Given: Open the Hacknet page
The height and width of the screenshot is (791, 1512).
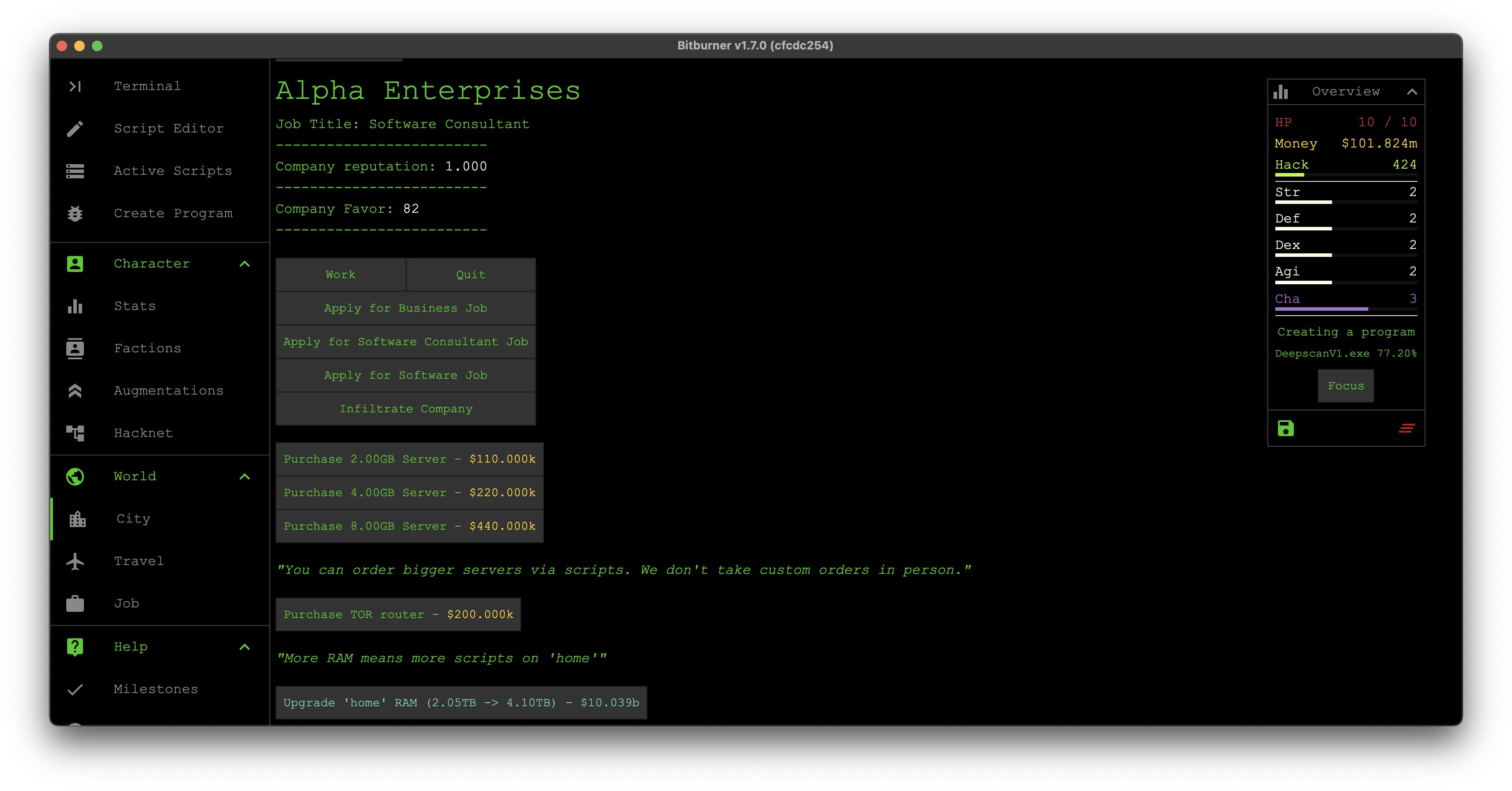Looking at the screenshot, I should click(160, 433).
